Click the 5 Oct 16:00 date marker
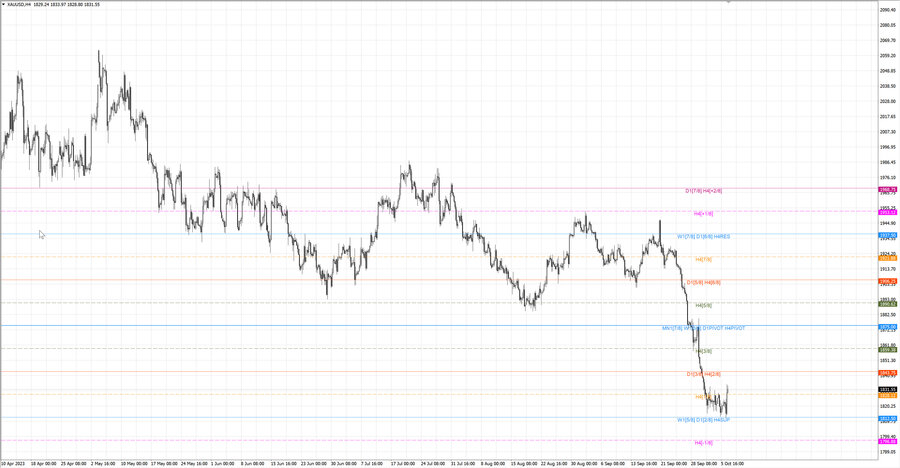The width and height of the screenshot is (900, 468). (732, 463)
